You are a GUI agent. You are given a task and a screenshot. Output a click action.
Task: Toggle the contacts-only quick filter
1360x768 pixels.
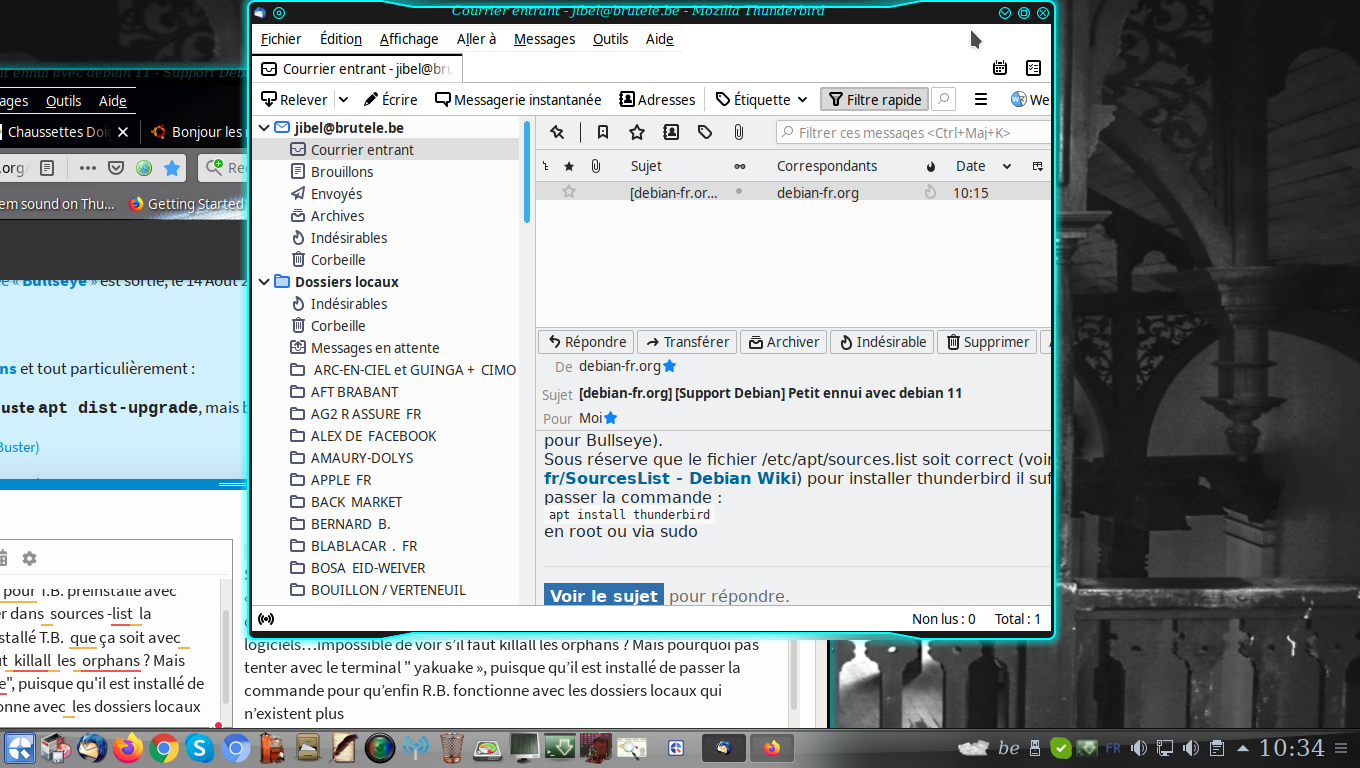pyautogui.click(x=671, y=132)
